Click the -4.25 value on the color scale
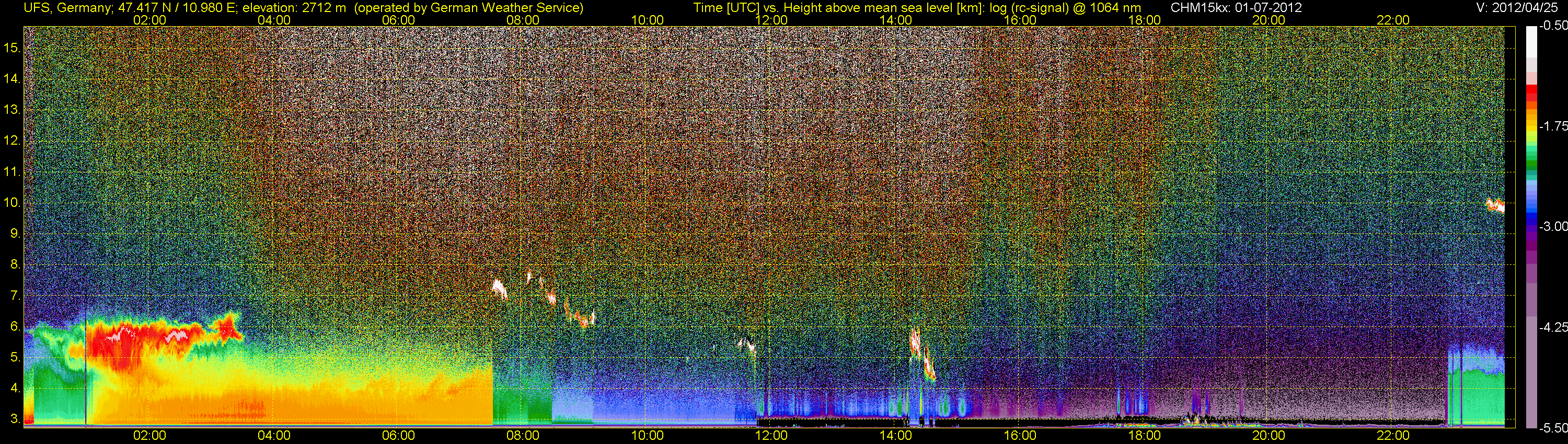The height and width of the screenshot is (444, 1568). pos(1553,327)
